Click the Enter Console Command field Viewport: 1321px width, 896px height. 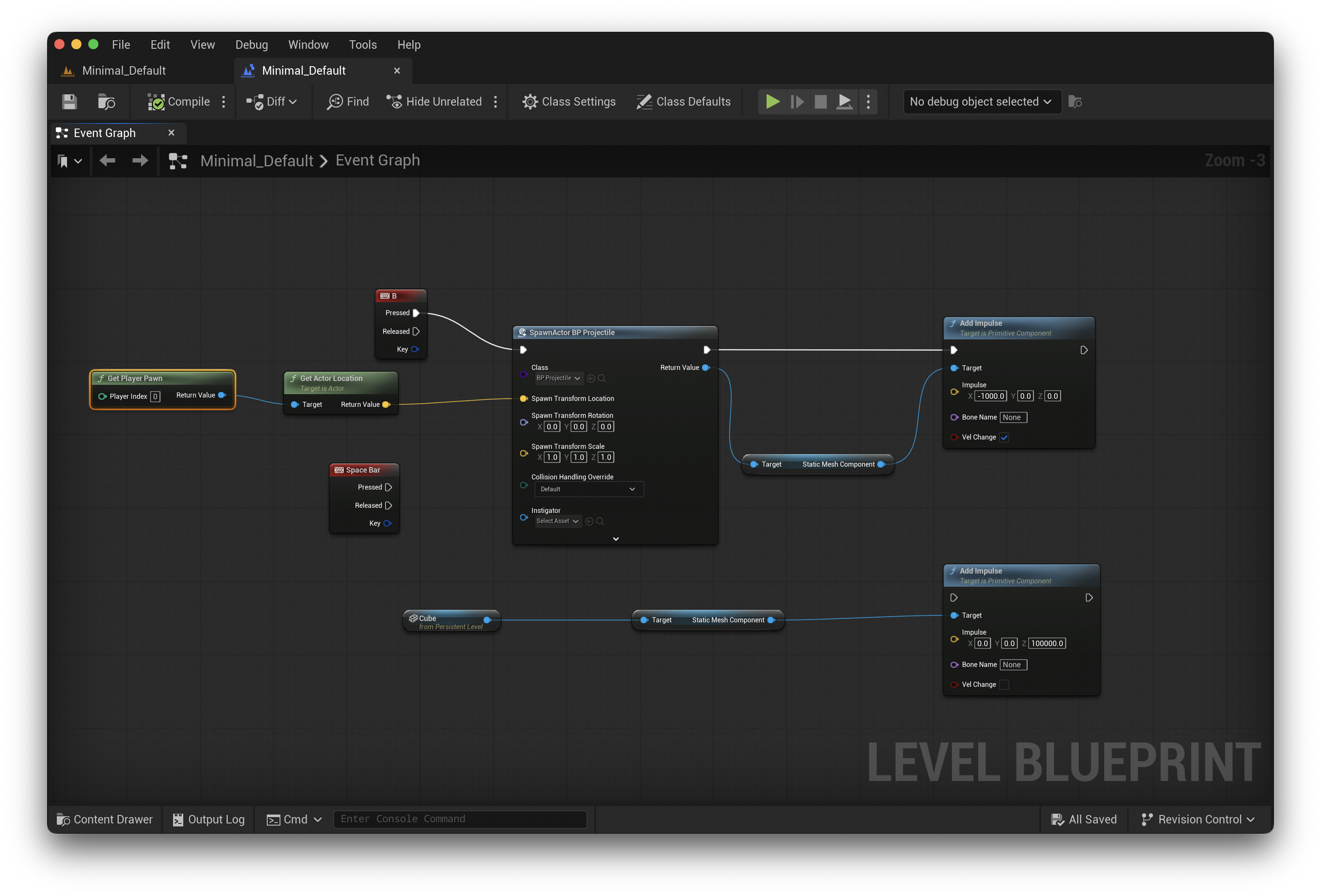pyautogui.click(x=460, y=819)
